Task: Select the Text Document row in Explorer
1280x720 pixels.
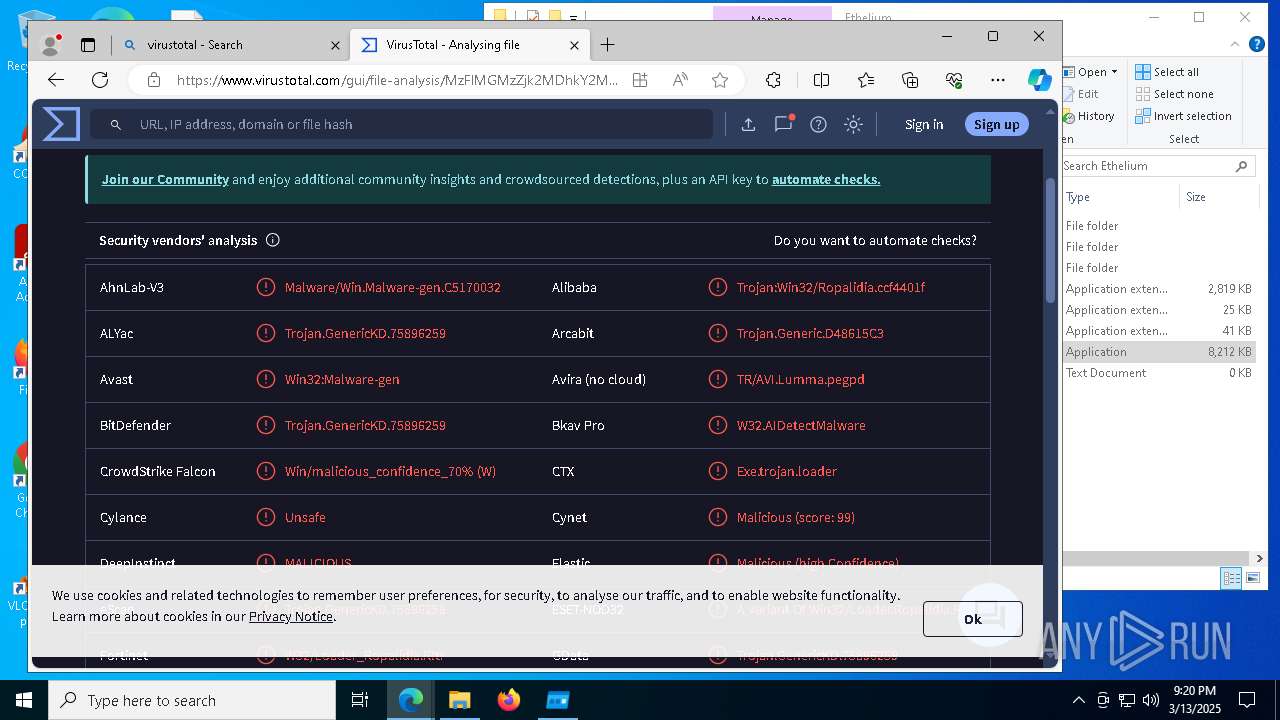Action: (x=1159, y=373)
